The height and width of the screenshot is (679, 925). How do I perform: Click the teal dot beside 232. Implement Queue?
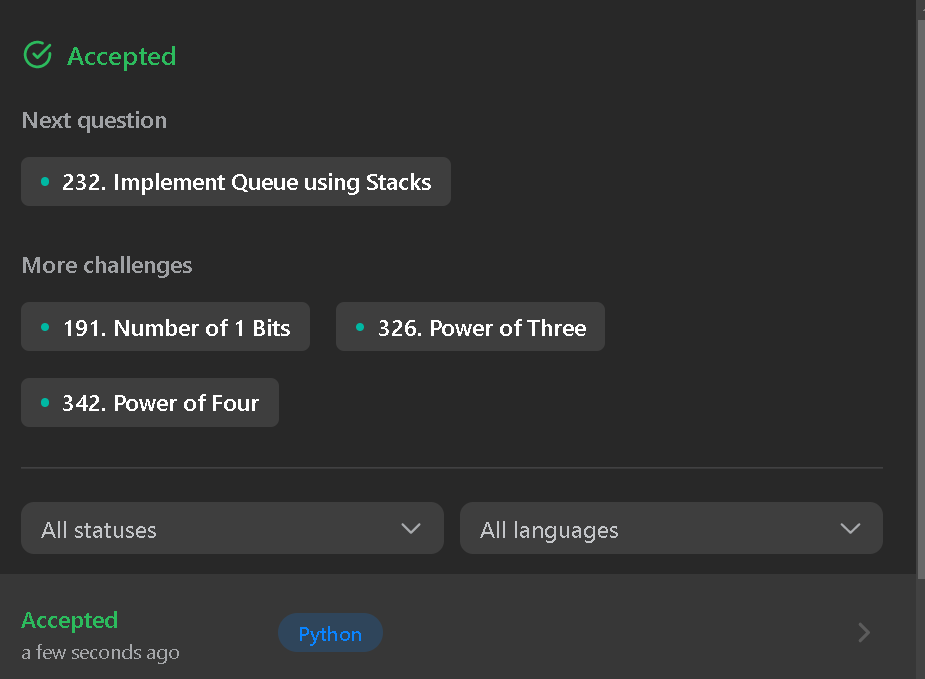pyautogui.click(x=45, y=182)
